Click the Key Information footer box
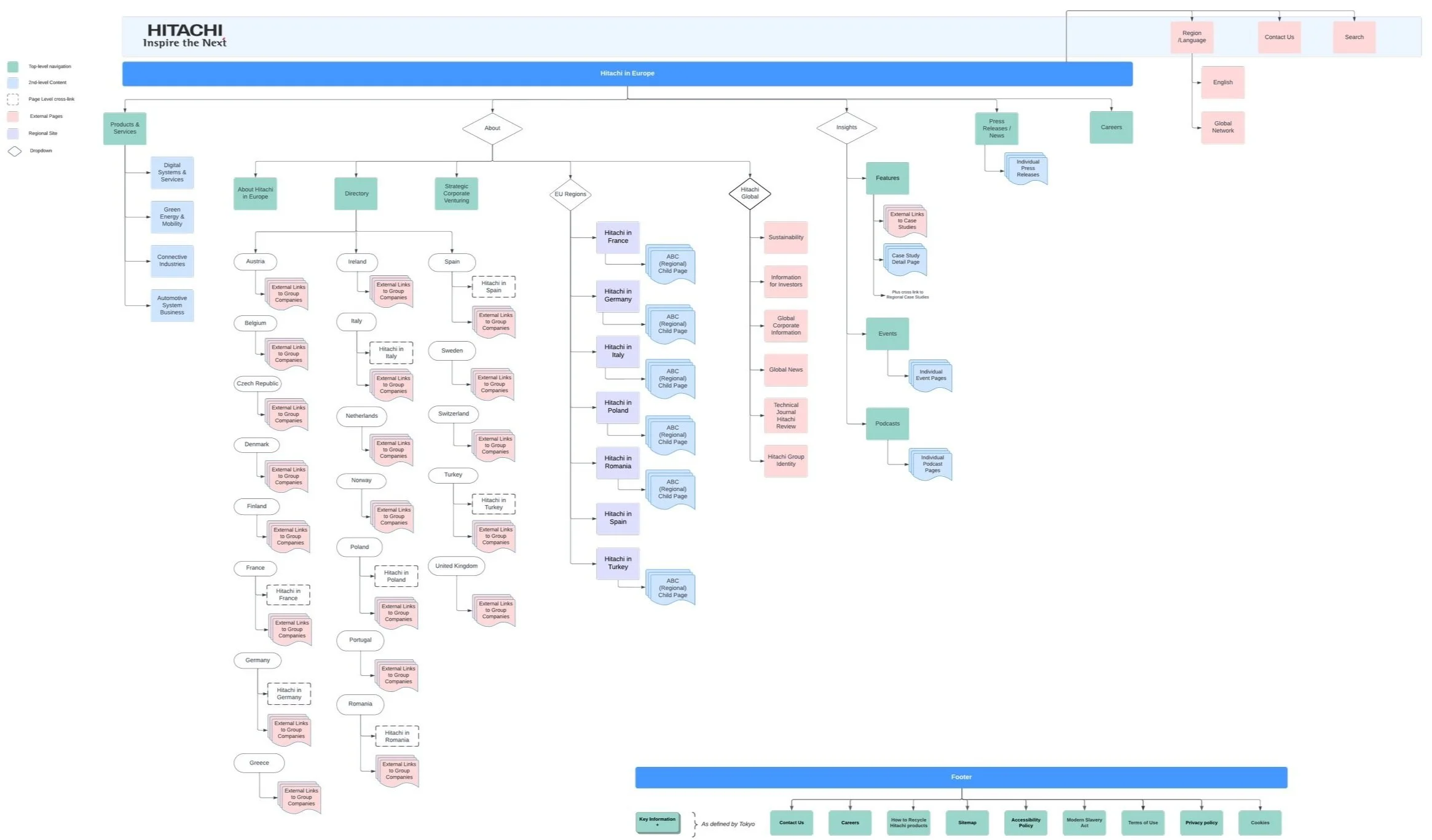 [x=658, y=822]
